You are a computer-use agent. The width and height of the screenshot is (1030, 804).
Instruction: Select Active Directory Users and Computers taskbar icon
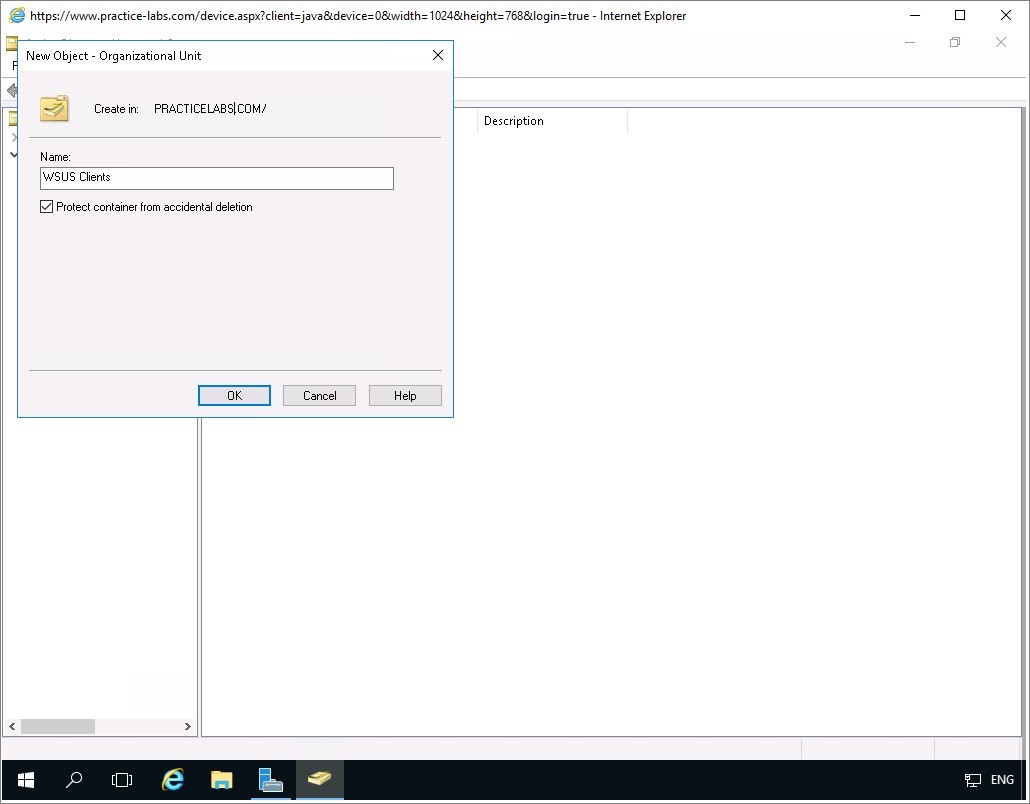[x=319, y=780]
